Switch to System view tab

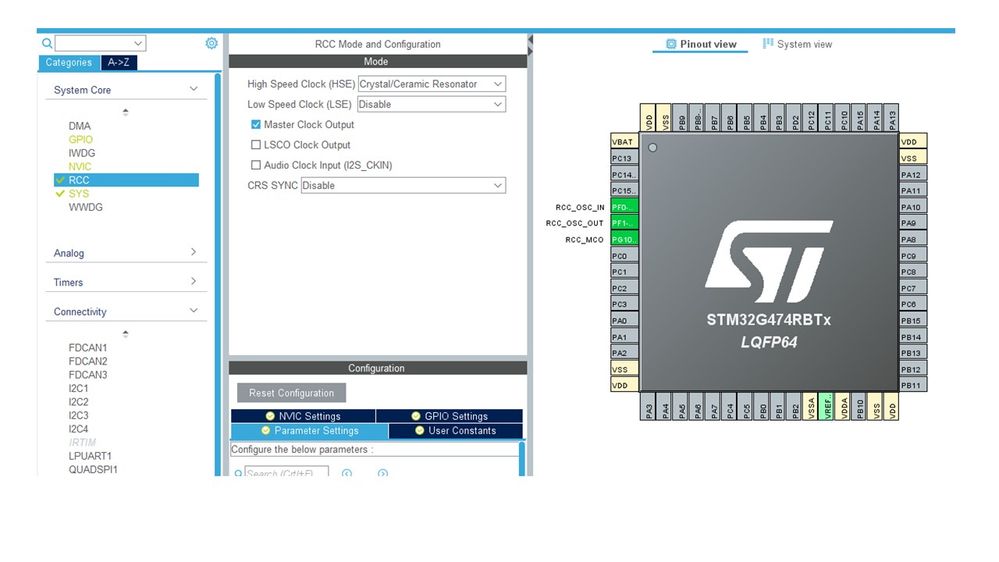point(798,44)
